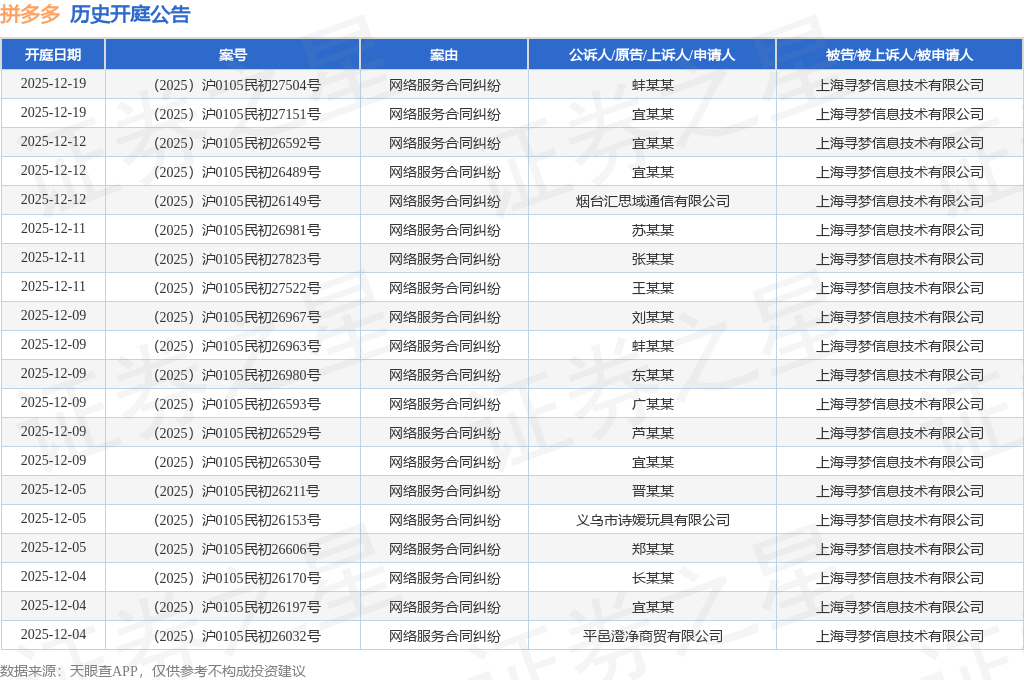Click plaintiff 王某某

point(652,288)
